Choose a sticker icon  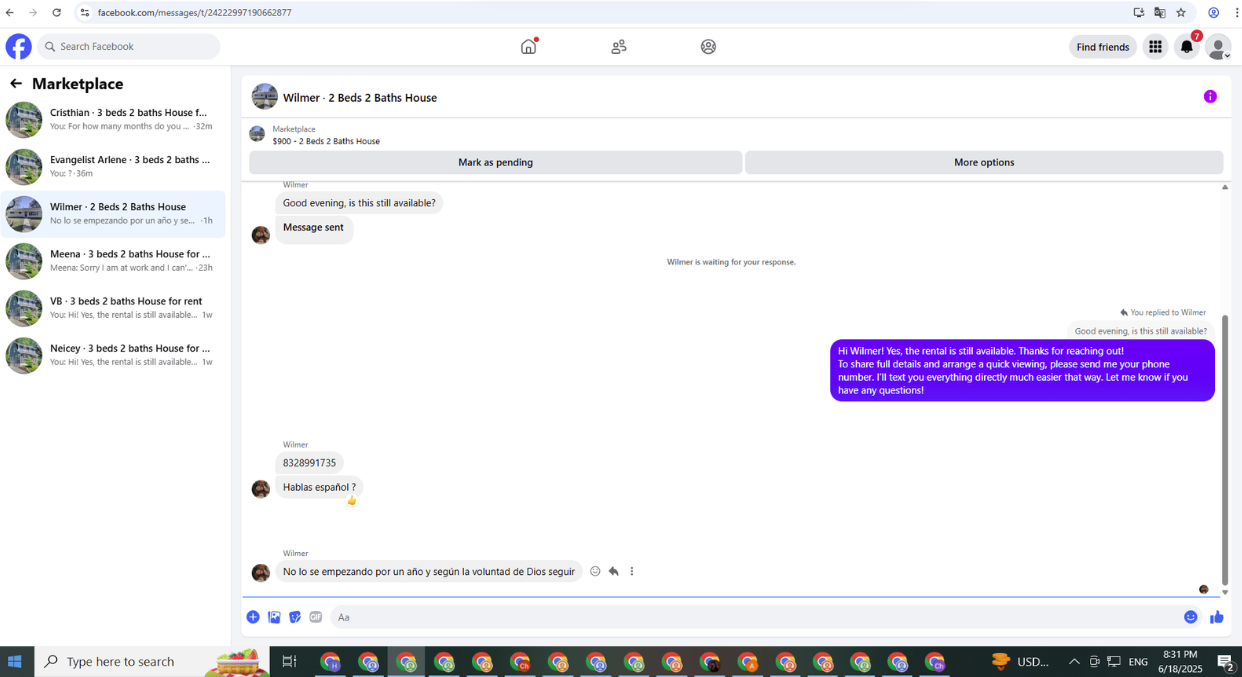[x=295, y=617]
